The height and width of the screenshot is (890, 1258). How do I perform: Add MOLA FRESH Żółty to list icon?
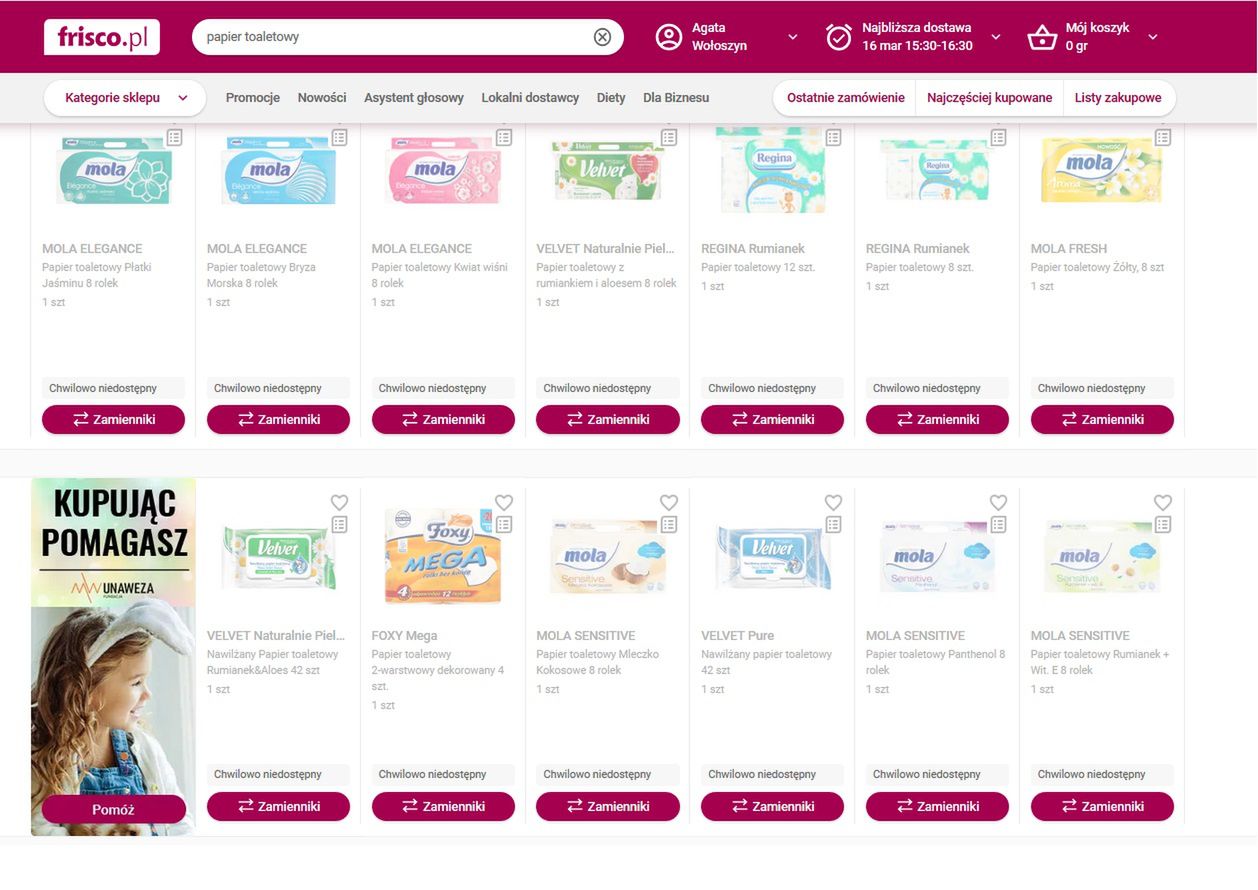(1163, 137)
